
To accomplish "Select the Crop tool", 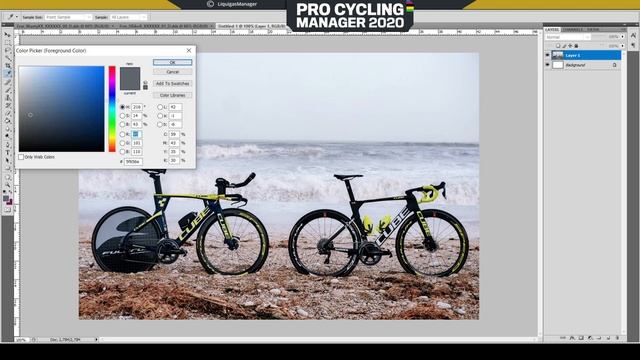I will tap(7, 66).
